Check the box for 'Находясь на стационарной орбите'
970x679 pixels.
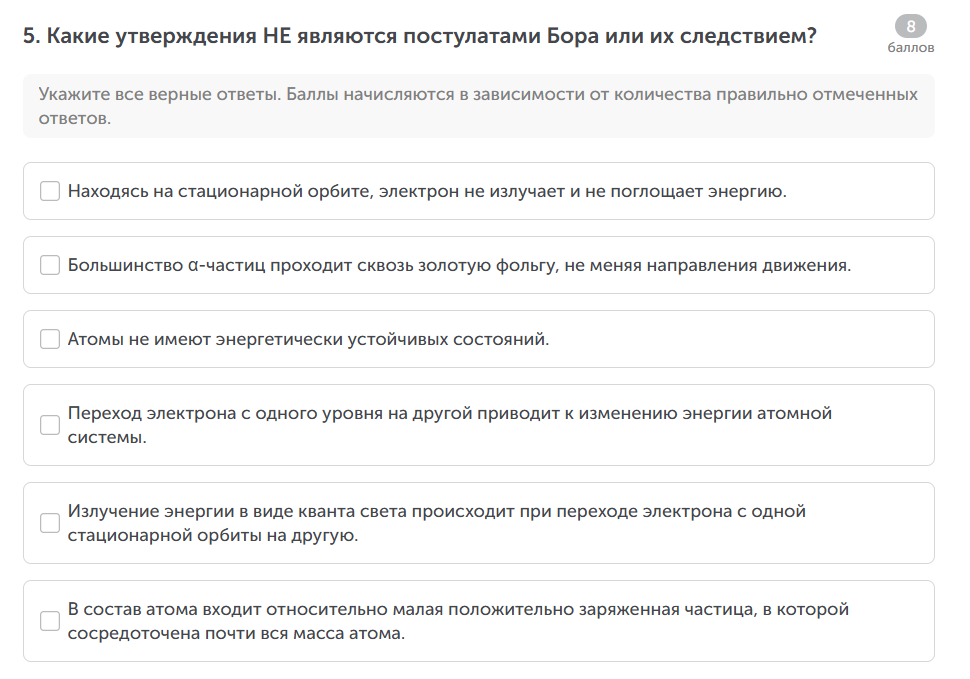pos(50,191)
